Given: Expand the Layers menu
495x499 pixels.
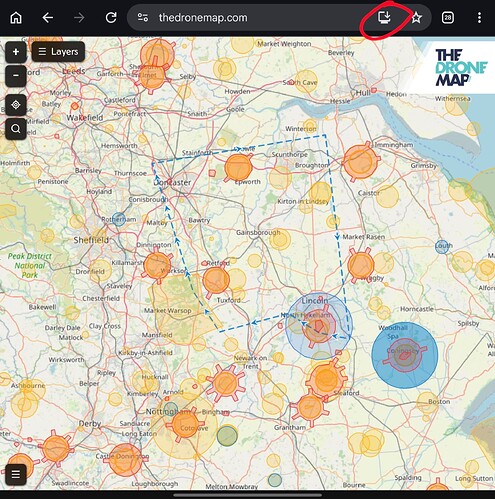Looking at the screenshot, I should point(58,52).
